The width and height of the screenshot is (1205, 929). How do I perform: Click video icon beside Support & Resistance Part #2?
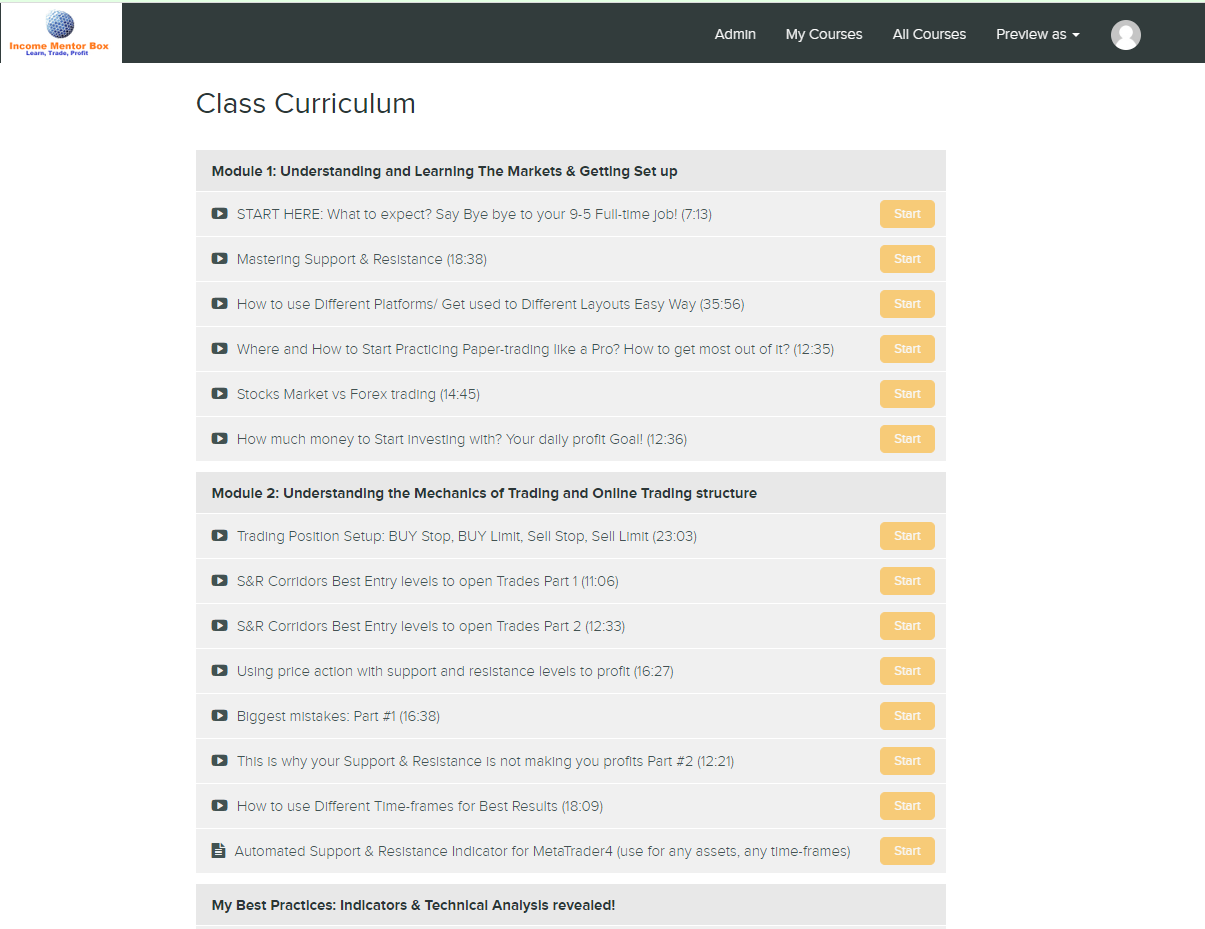pyautogui.click(x=220, y=761)
